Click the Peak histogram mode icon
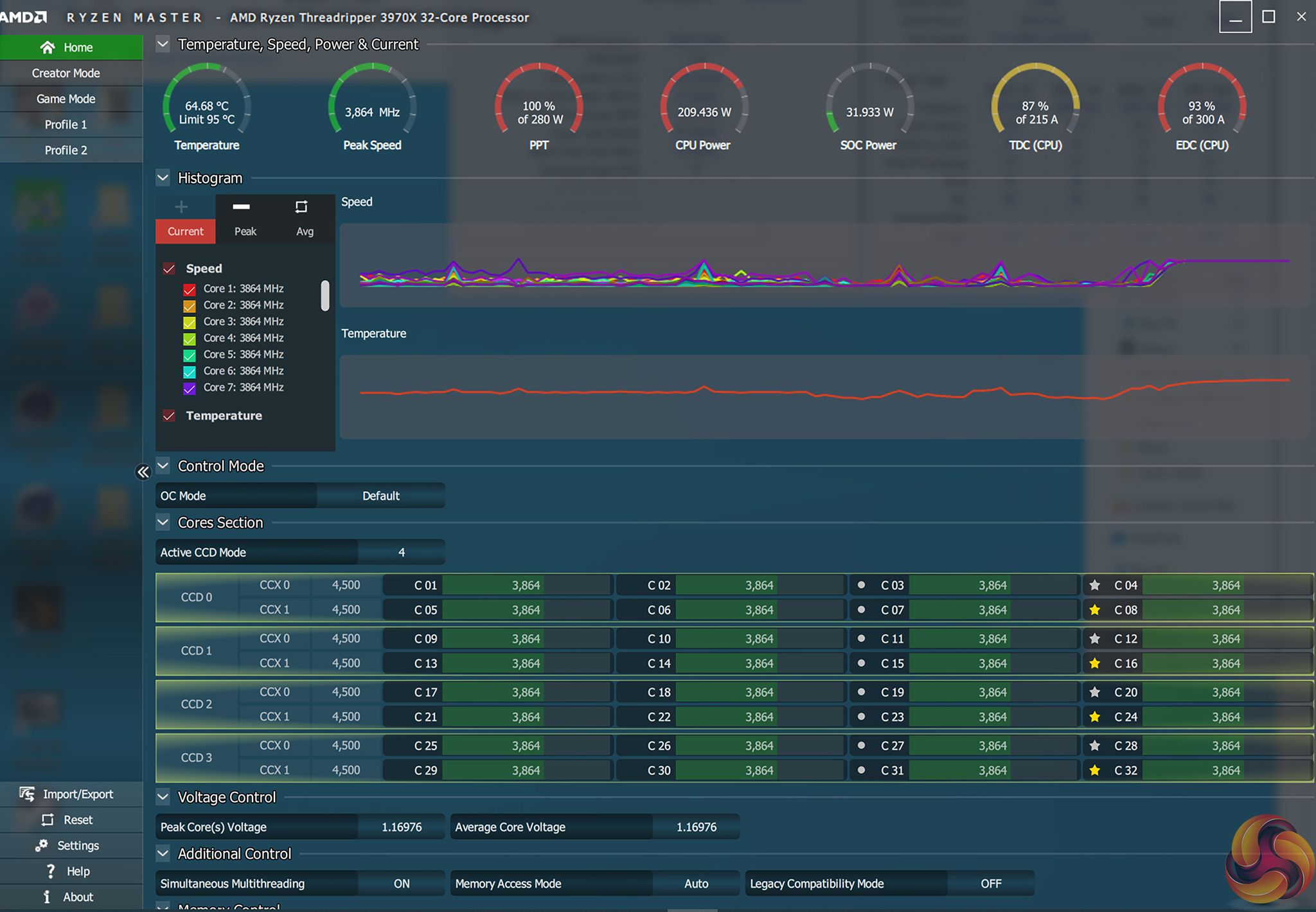 (242, 207)
